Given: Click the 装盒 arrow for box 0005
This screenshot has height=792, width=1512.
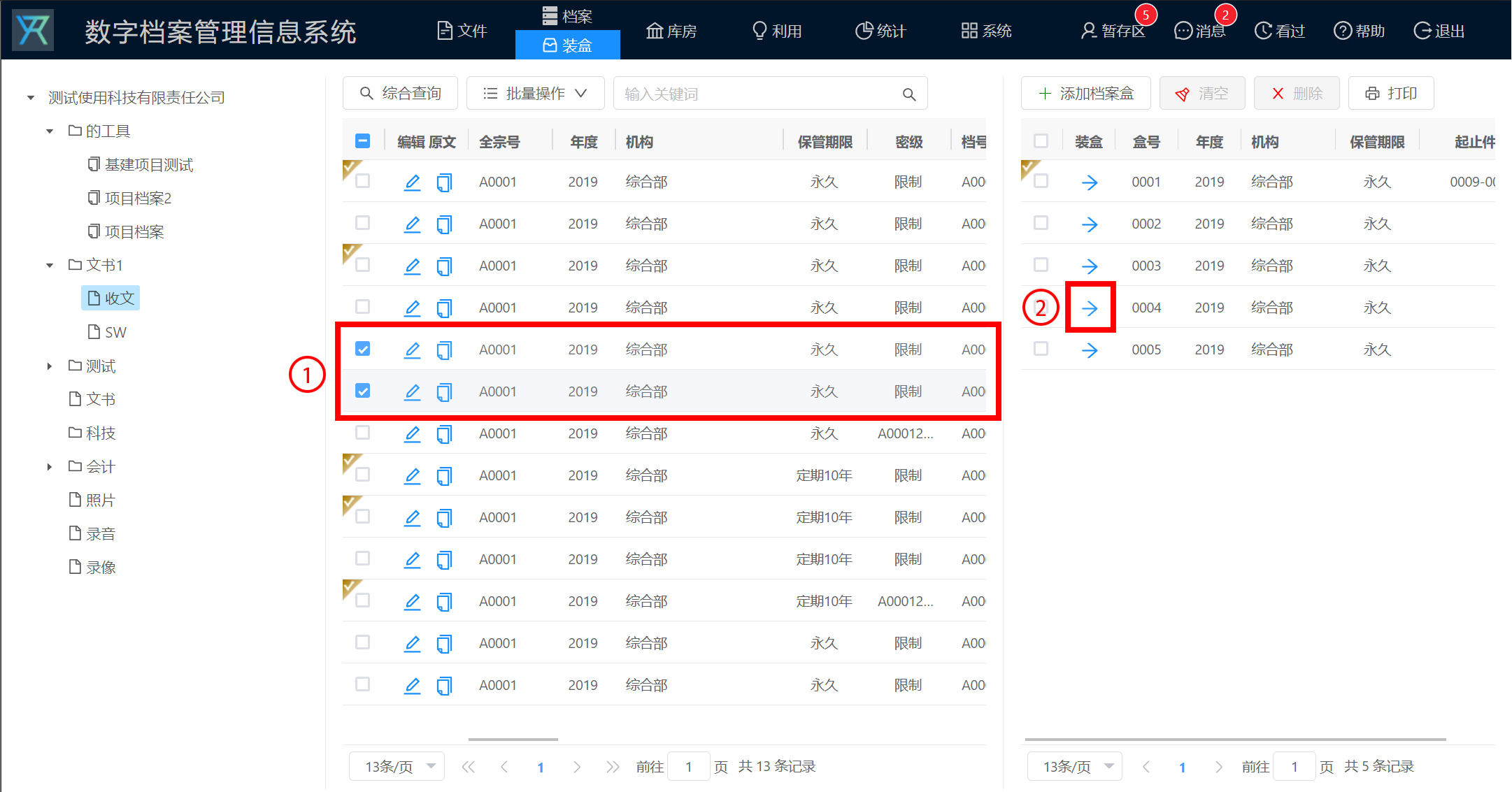Looking at the screenshot, I should [x=1090, y=350].
